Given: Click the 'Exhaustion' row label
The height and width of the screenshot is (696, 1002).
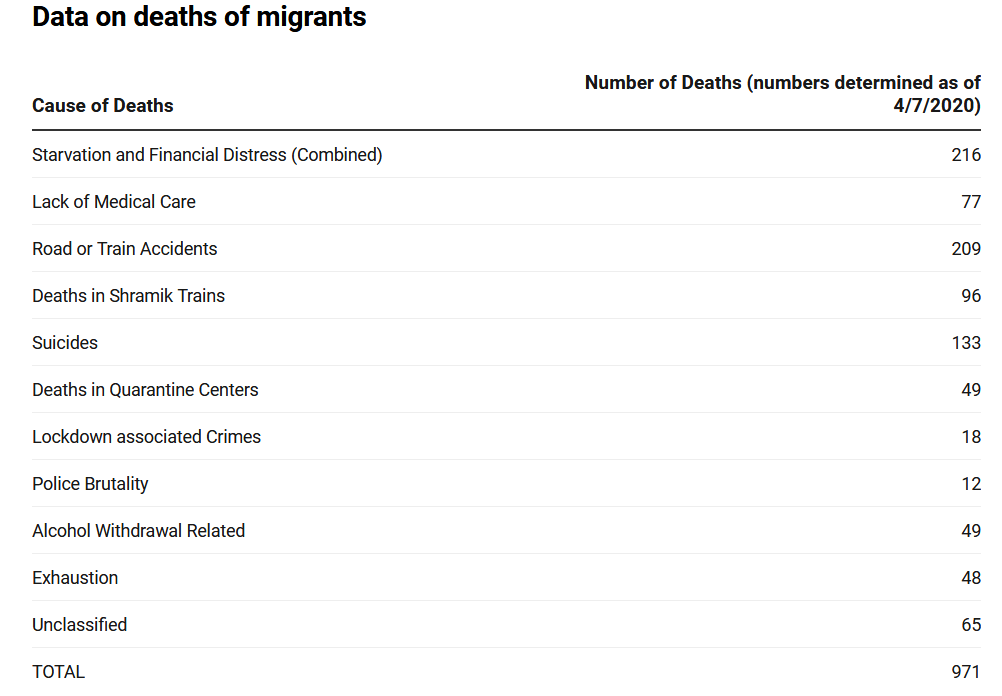Looking at the screenshot, I should [x=75, y=578].
